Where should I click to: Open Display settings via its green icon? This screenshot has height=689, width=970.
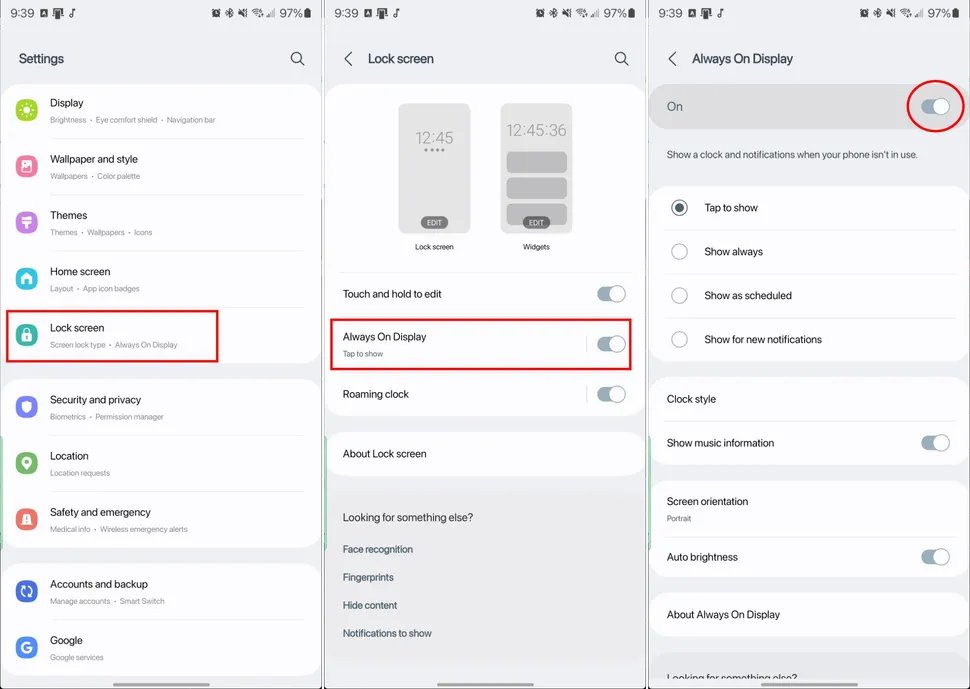[27, 110]
